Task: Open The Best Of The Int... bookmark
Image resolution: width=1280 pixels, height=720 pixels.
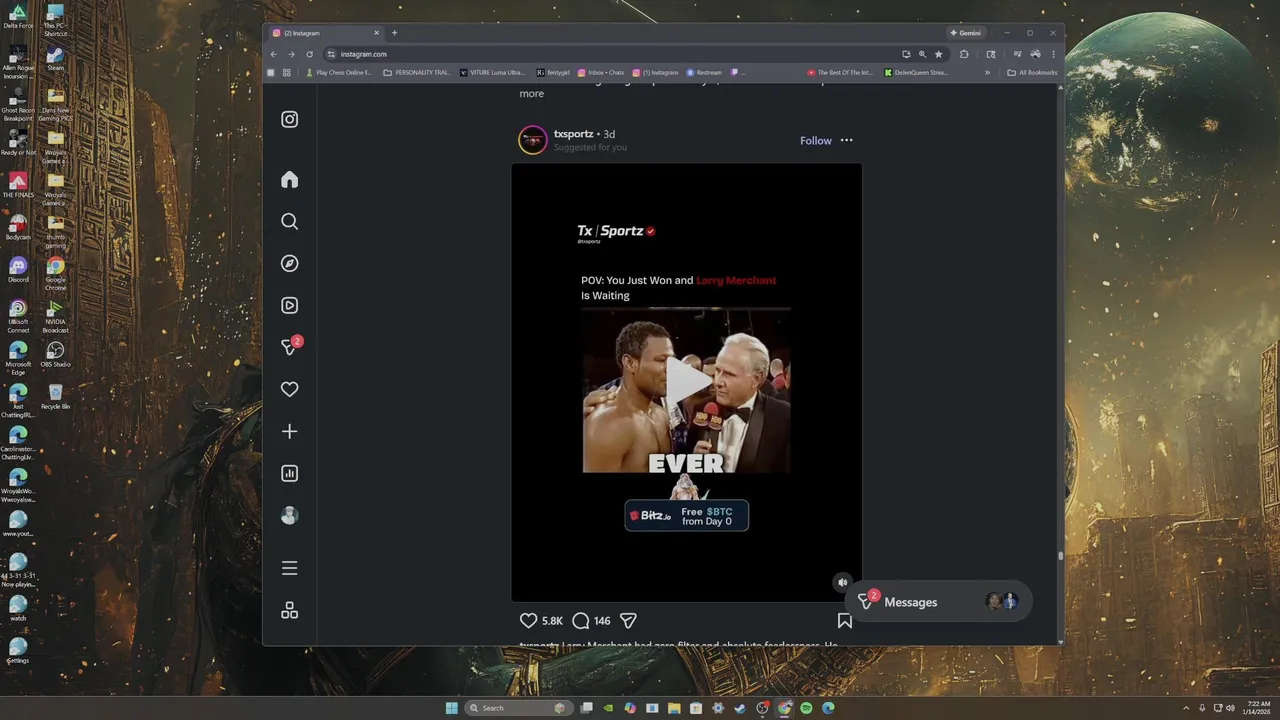Action: (x=841, y=72)
